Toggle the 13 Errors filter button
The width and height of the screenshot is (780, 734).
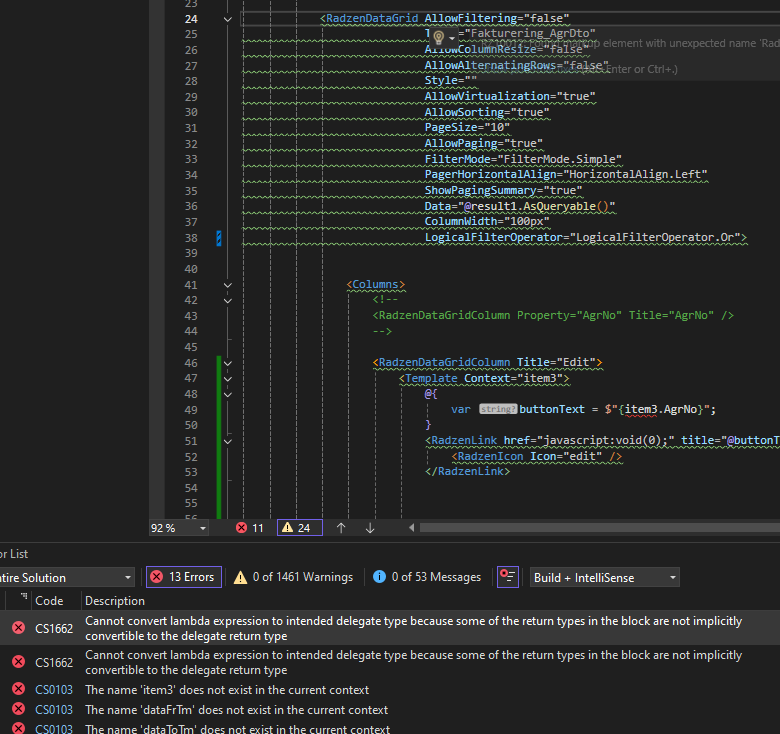coord(184,577)
